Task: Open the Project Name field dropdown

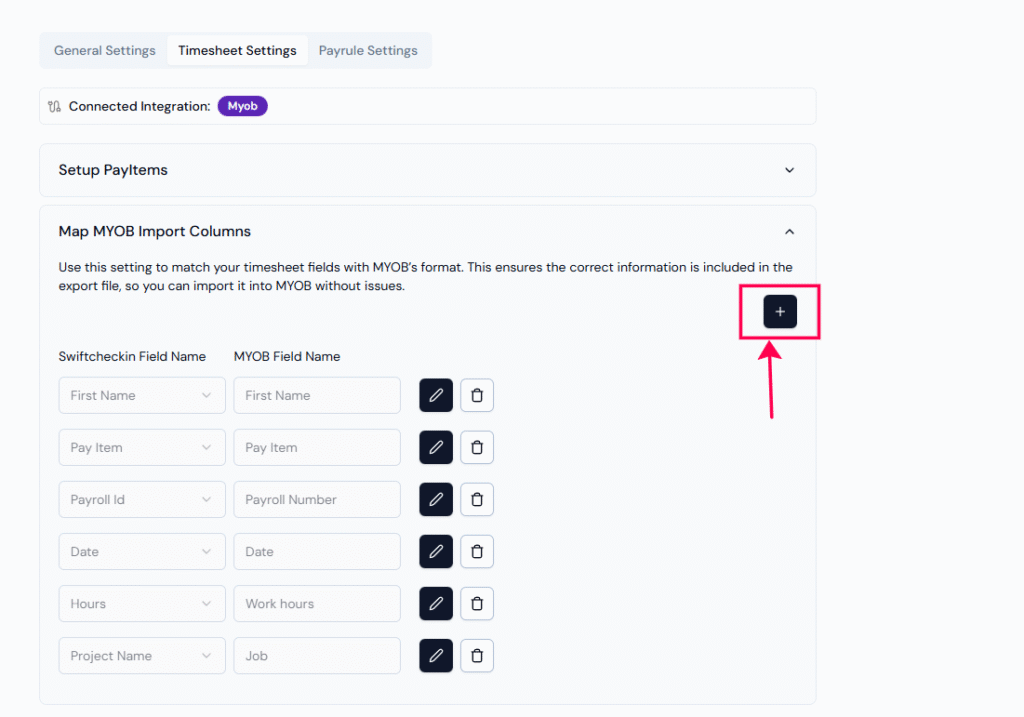Action: tap(142, 655)
